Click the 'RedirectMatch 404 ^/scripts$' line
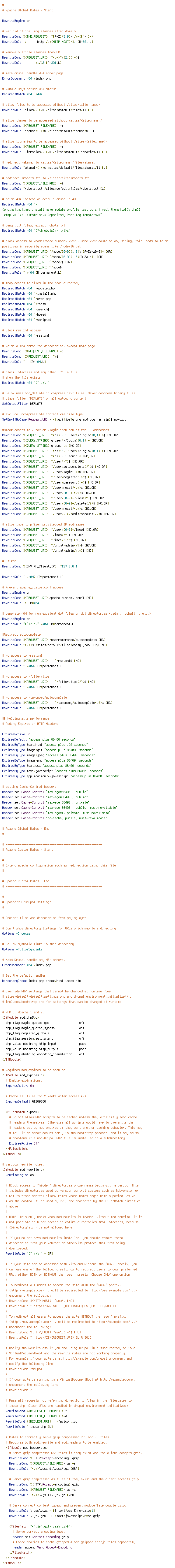The height and width of the screenshot is (1568, 175). [26, 320]
